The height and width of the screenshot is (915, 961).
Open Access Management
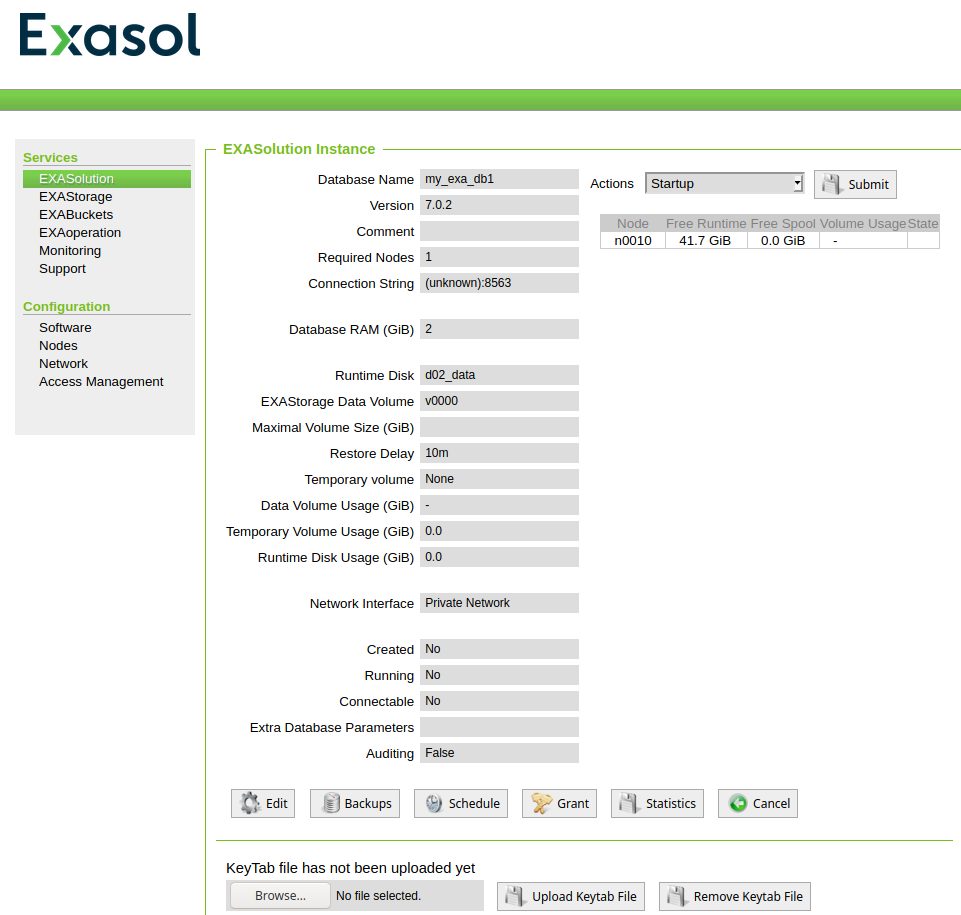101,381
